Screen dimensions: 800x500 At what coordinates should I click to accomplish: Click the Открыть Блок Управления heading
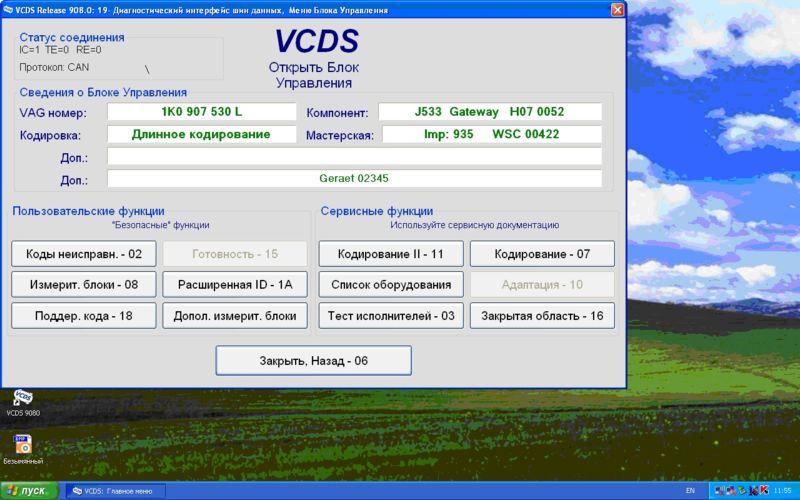314,75
